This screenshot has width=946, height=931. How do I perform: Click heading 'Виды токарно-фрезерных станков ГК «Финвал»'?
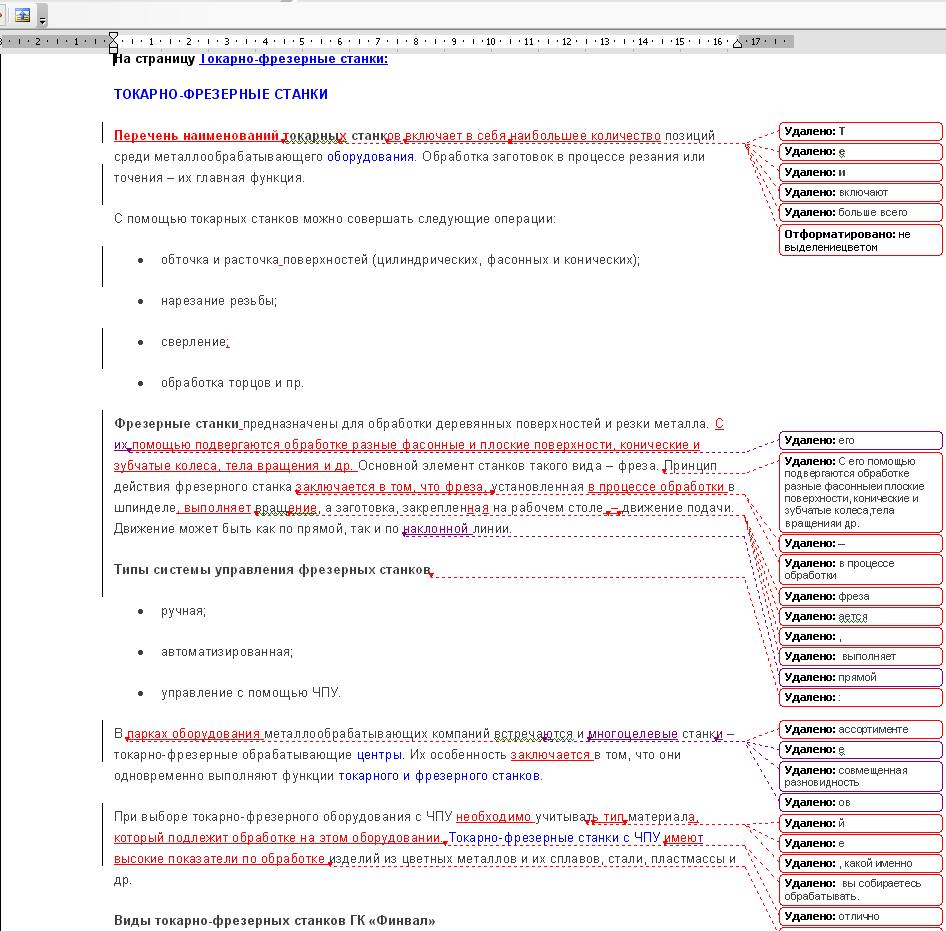[275, 921]
